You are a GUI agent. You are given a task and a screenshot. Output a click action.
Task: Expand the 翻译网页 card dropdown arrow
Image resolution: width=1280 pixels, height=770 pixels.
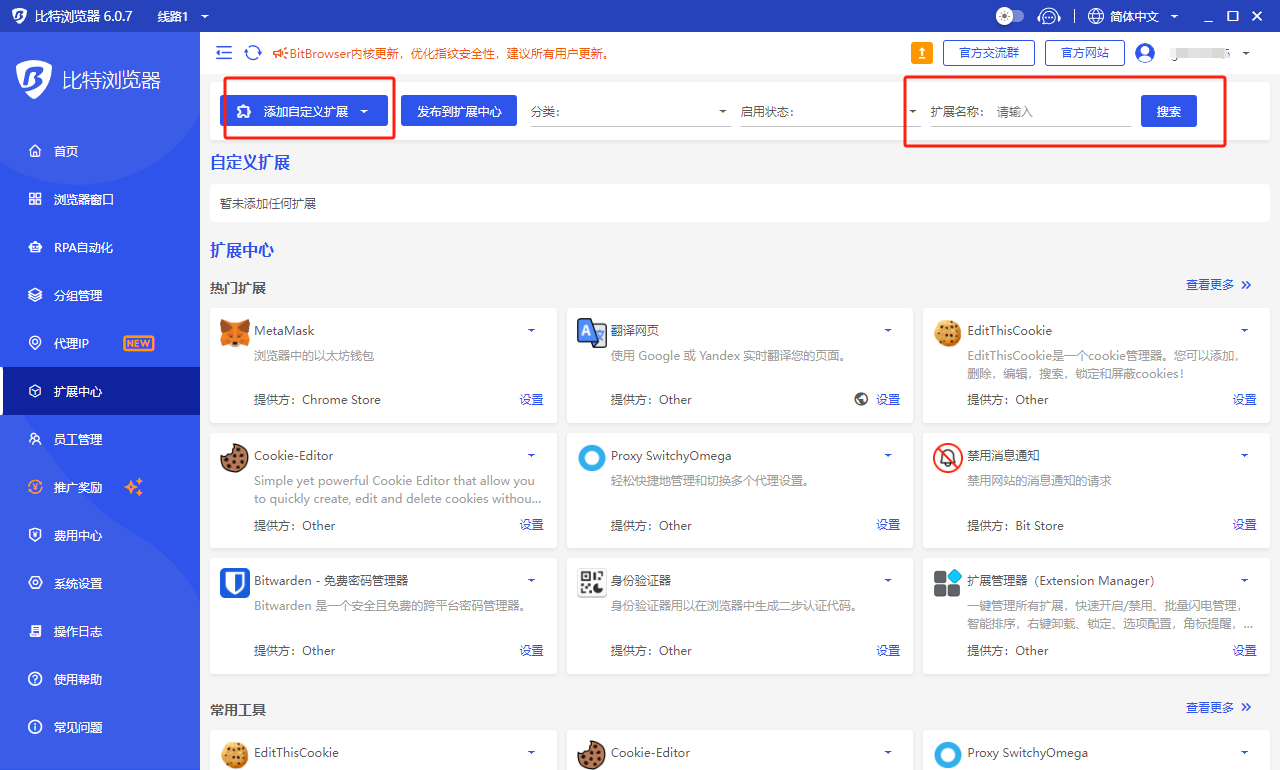888,330
